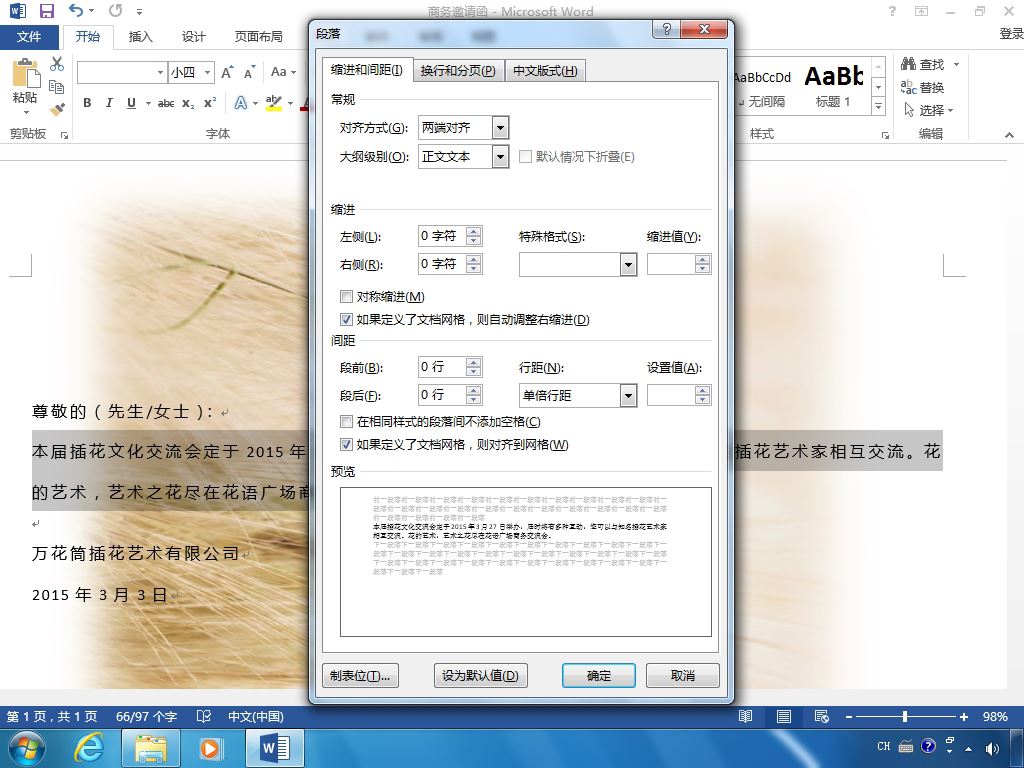
Task: Apply superscript formatting
Action: pyautogui.click(x=210, y=103)
